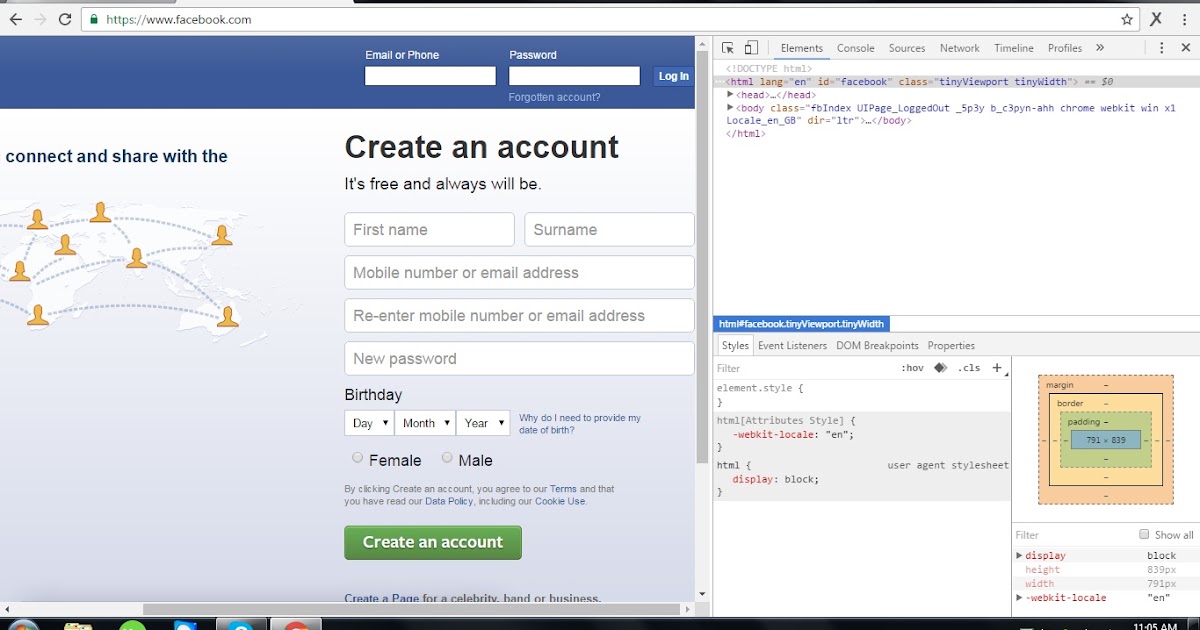
Task: Open the overflow chevron for more DevTools panels
Action: 1100,47
